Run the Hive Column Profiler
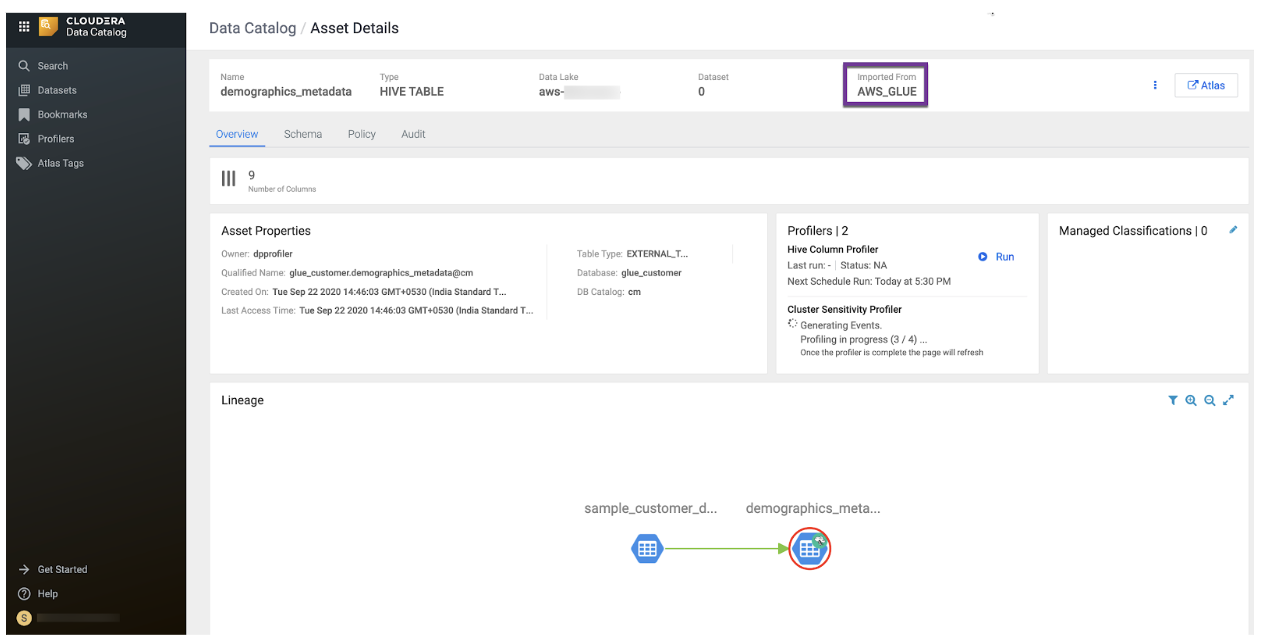The width and height of the screenshot is (1262, 642). 996,257
